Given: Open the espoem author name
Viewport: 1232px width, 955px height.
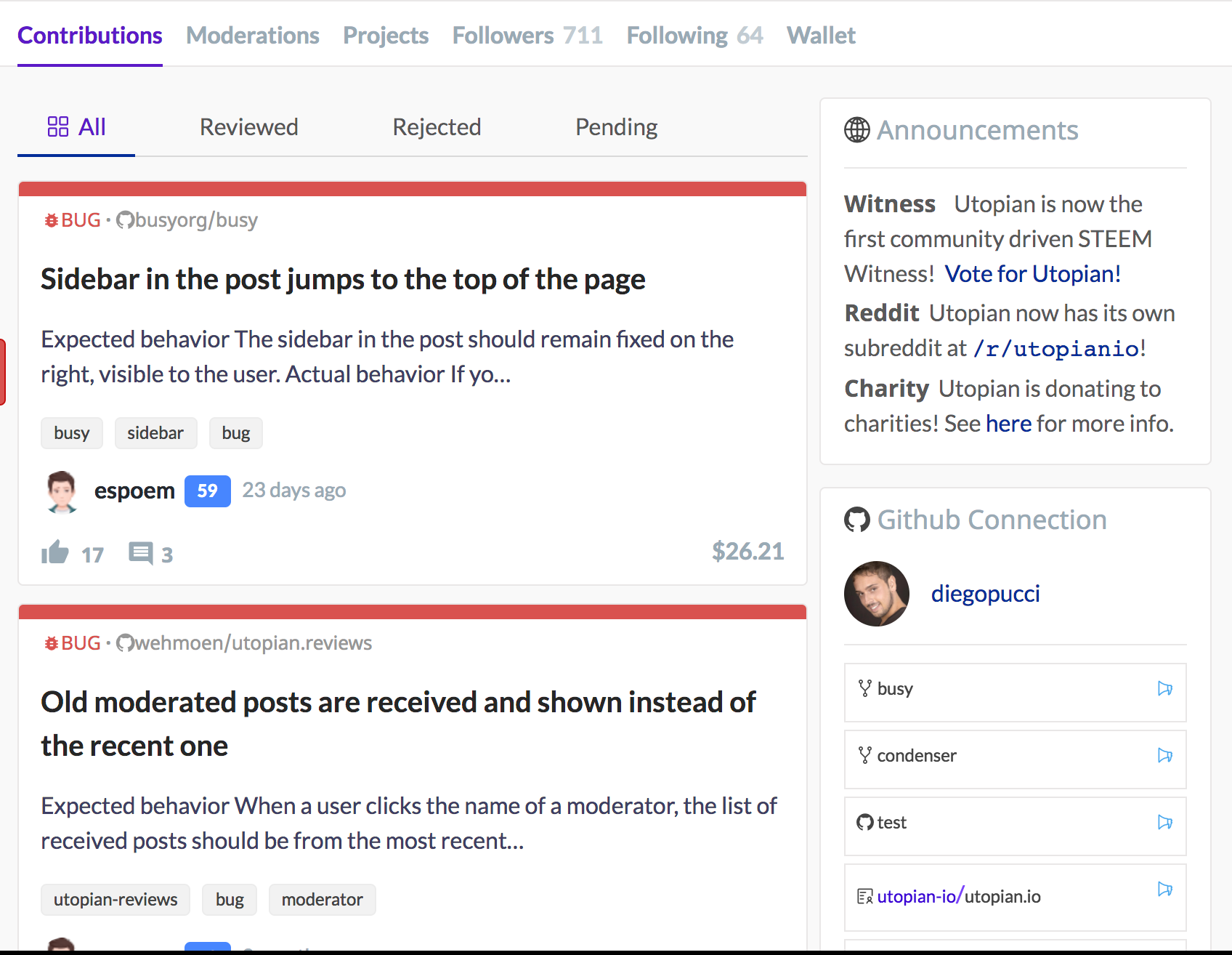Looking at the screenshot, I should [134, 491].
